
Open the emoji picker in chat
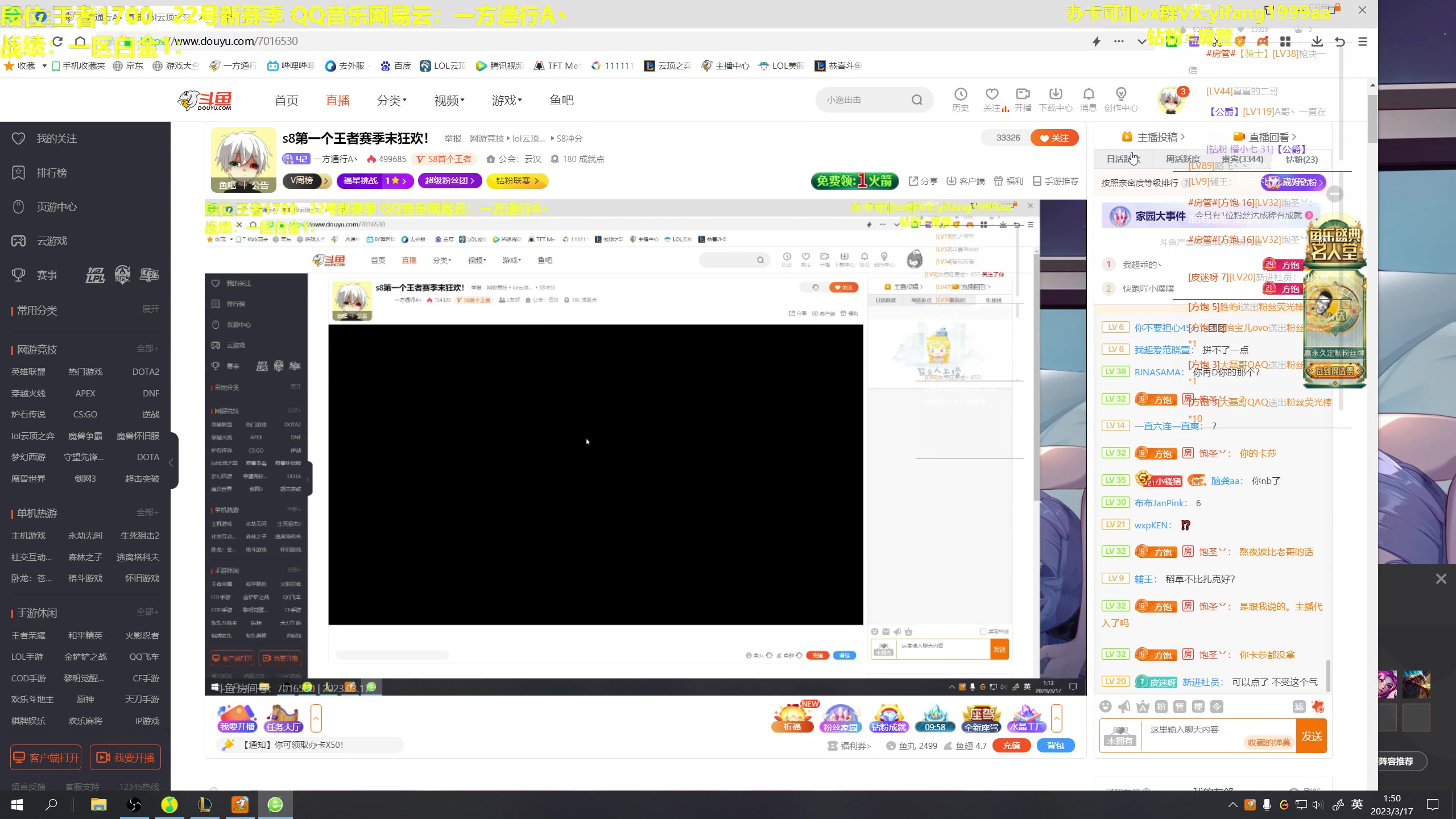click(x=1105, y=706)
